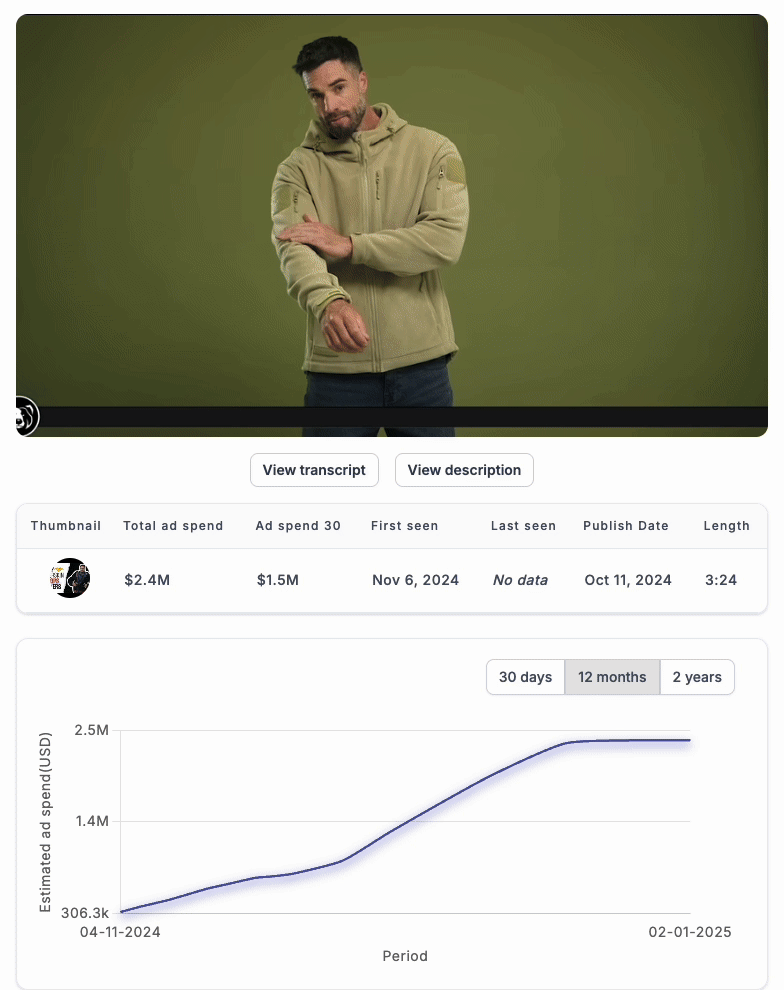The width and height of the screenshot is (784, 990).
Task: Sort by Total ad spend column
Action: coord(173,525)
